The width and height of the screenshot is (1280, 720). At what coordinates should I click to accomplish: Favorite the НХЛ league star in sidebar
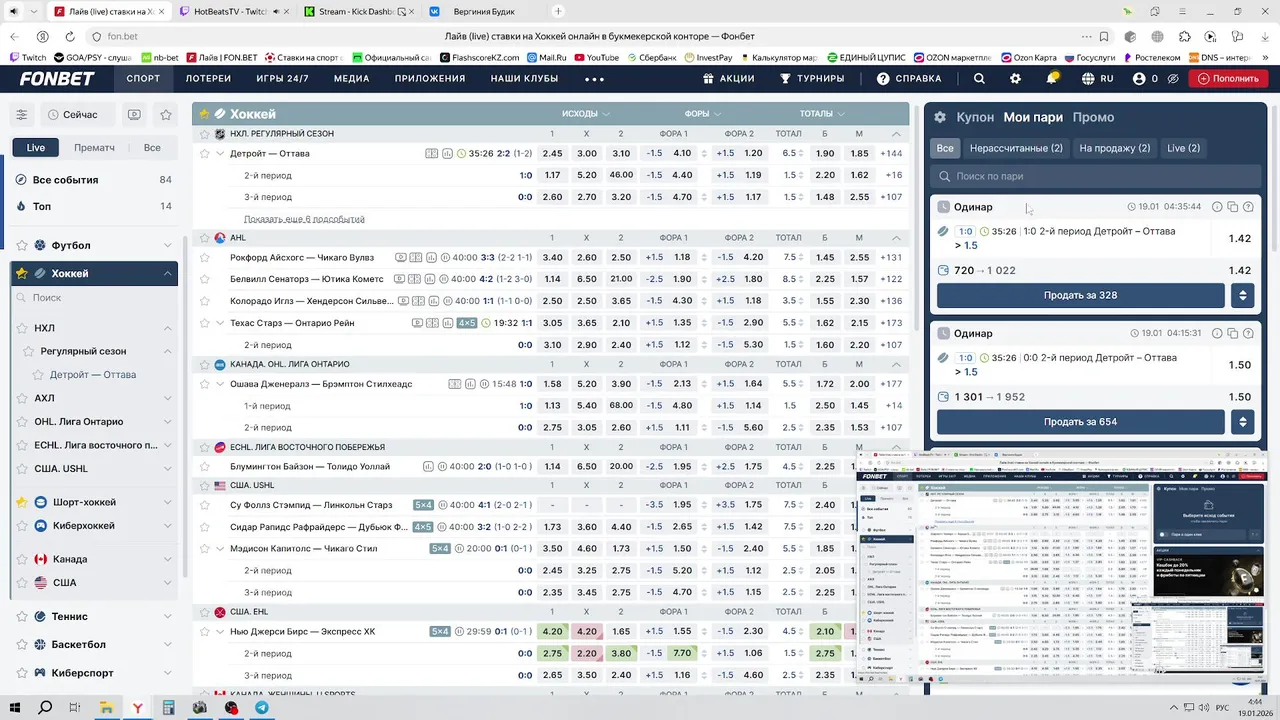21,328
